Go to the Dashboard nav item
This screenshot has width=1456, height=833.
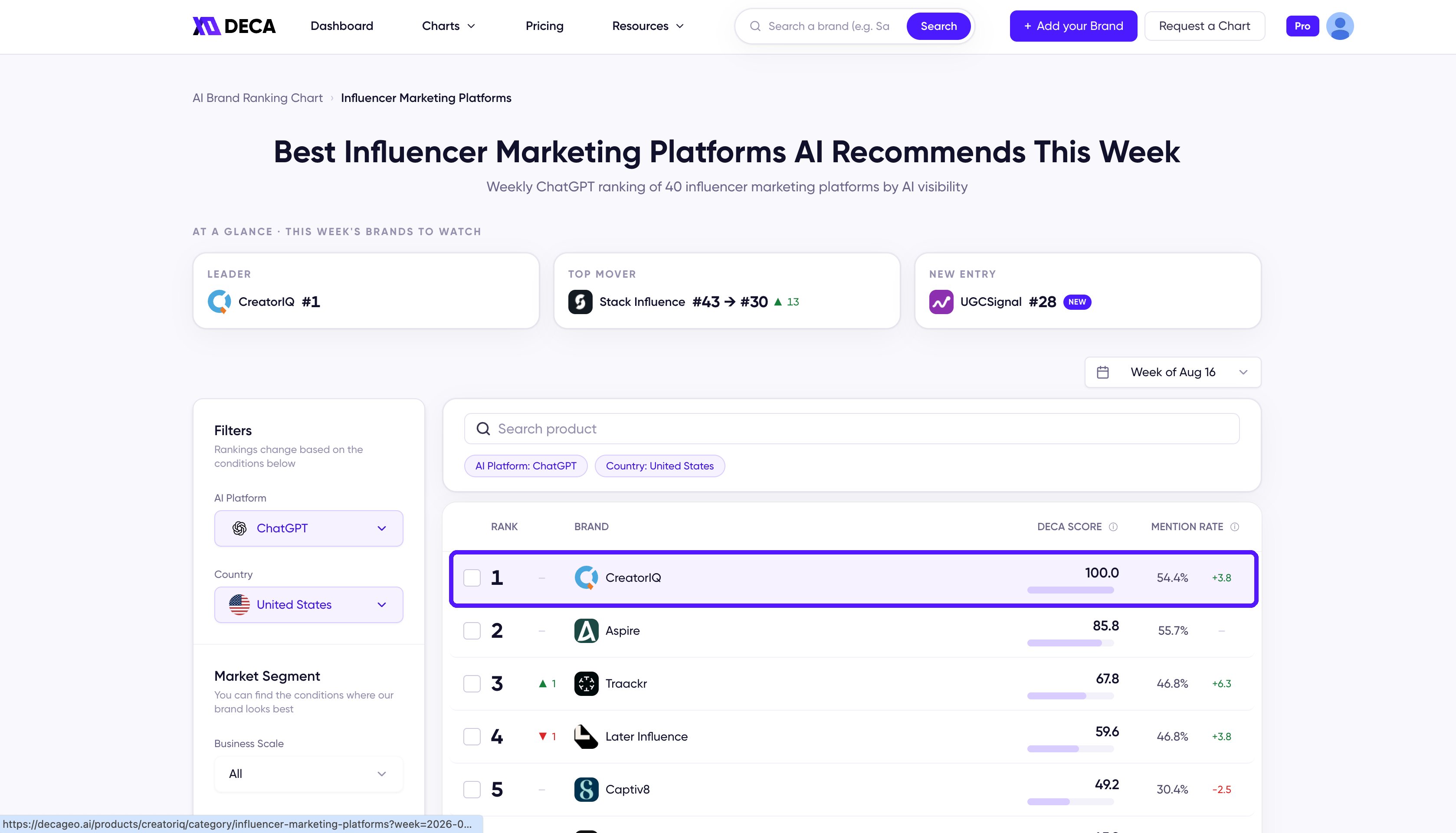[341, 26]
